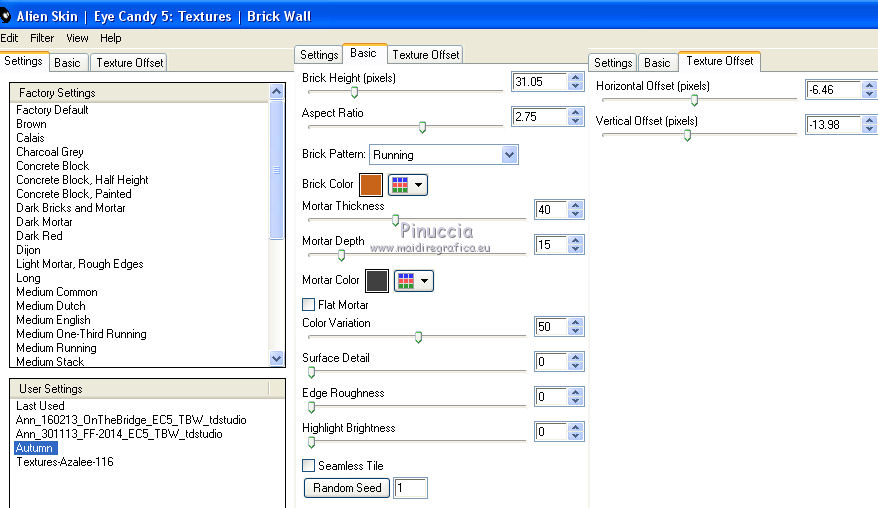Click the Edge Roughness spinner arrows
The height and width of the screenshot is (508, 878).
[576, 397]
